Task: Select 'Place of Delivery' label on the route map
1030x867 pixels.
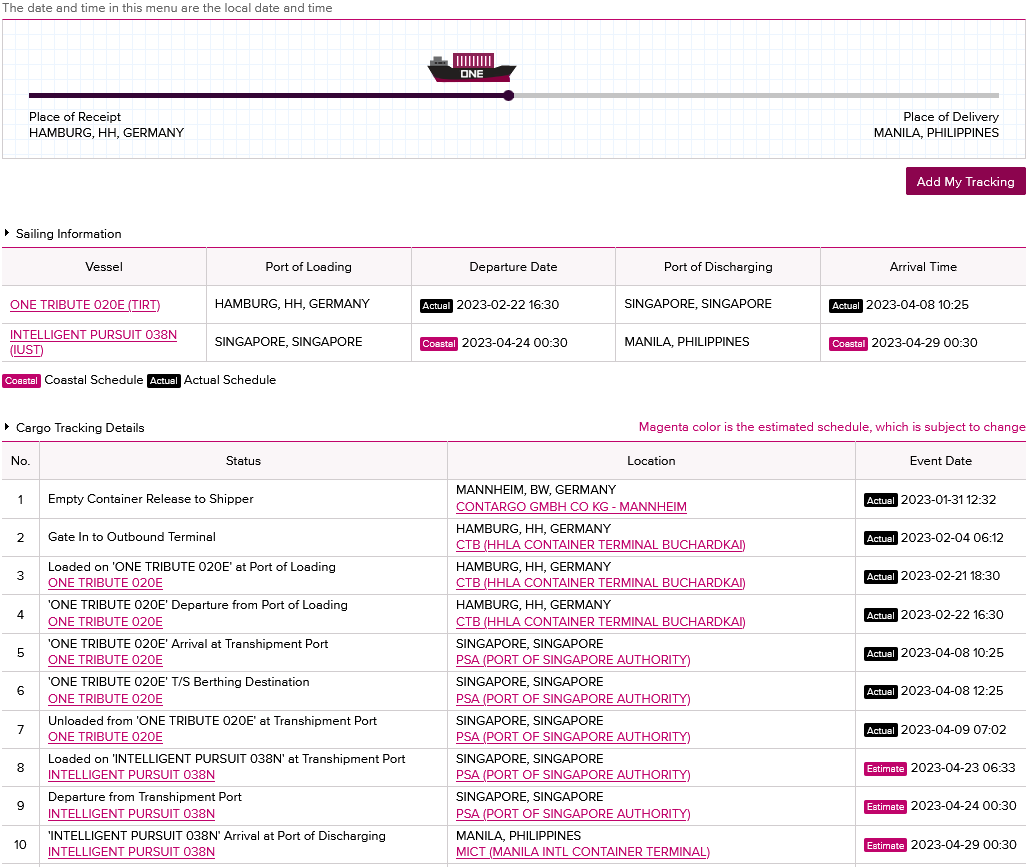Action: coord(951,117)
